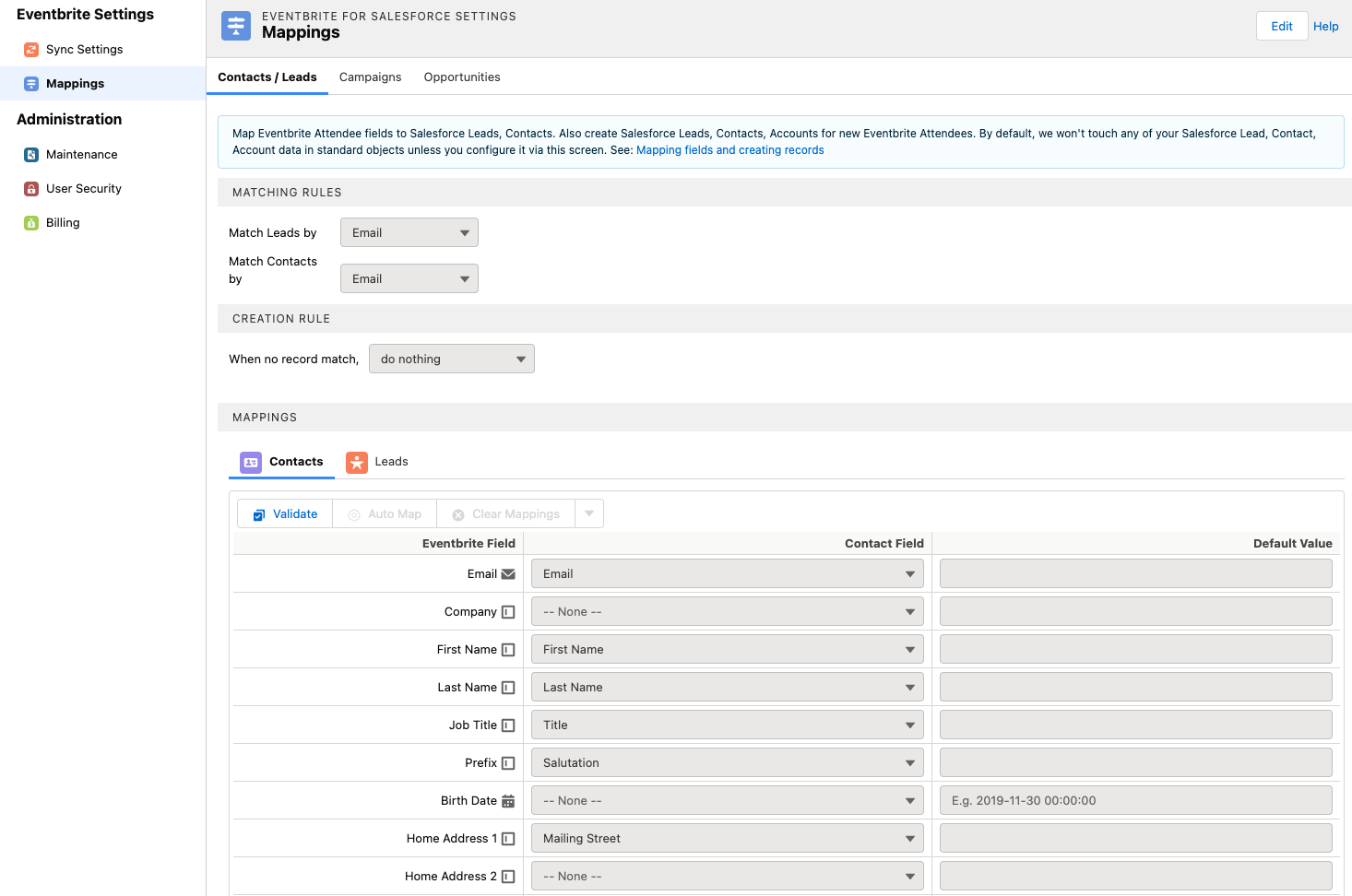Switch to the Campaigns tab
The image size is (1352, 896).
[371, 77]
